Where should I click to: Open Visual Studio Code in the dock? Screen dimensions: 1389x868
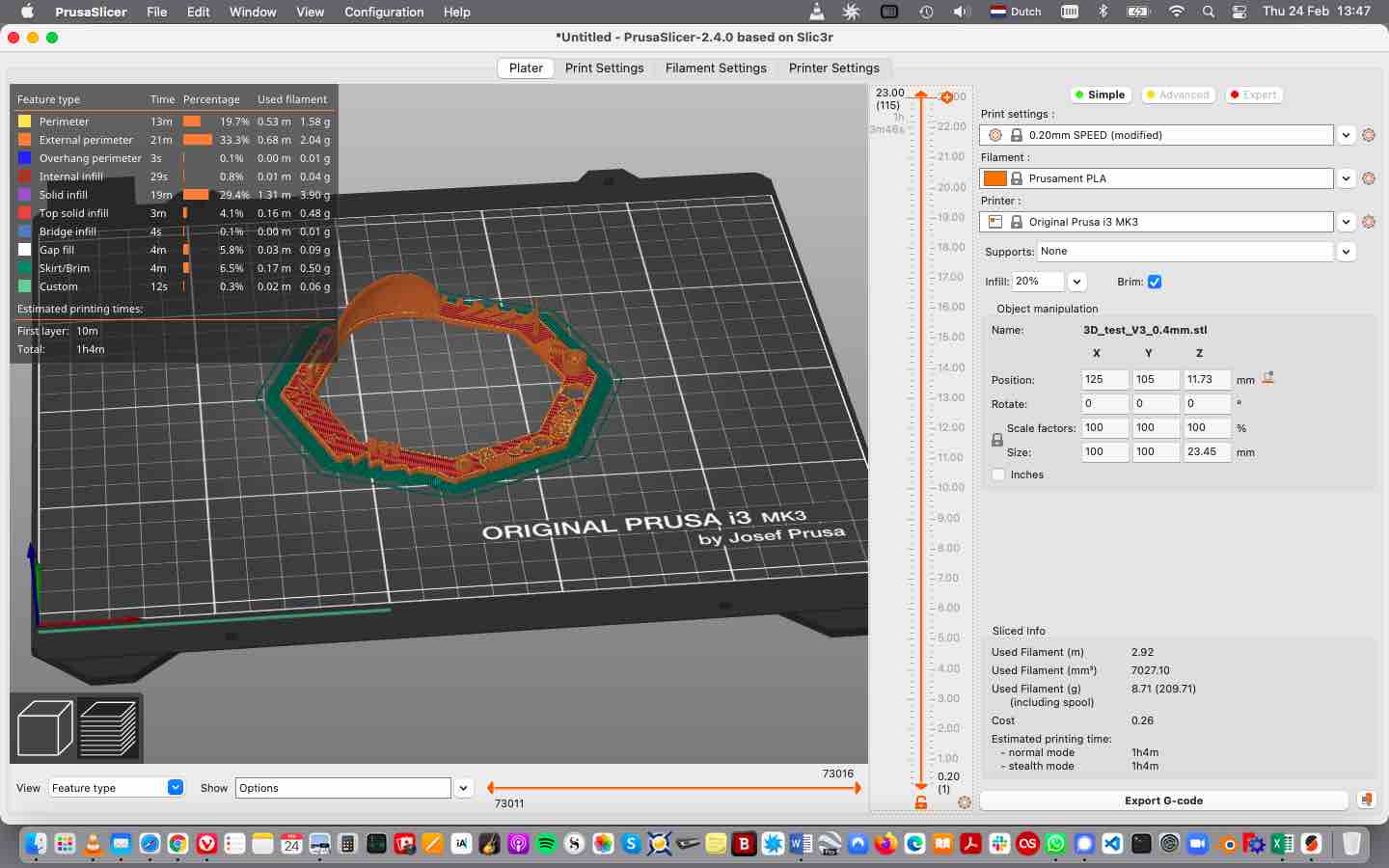click(1112, 844)
